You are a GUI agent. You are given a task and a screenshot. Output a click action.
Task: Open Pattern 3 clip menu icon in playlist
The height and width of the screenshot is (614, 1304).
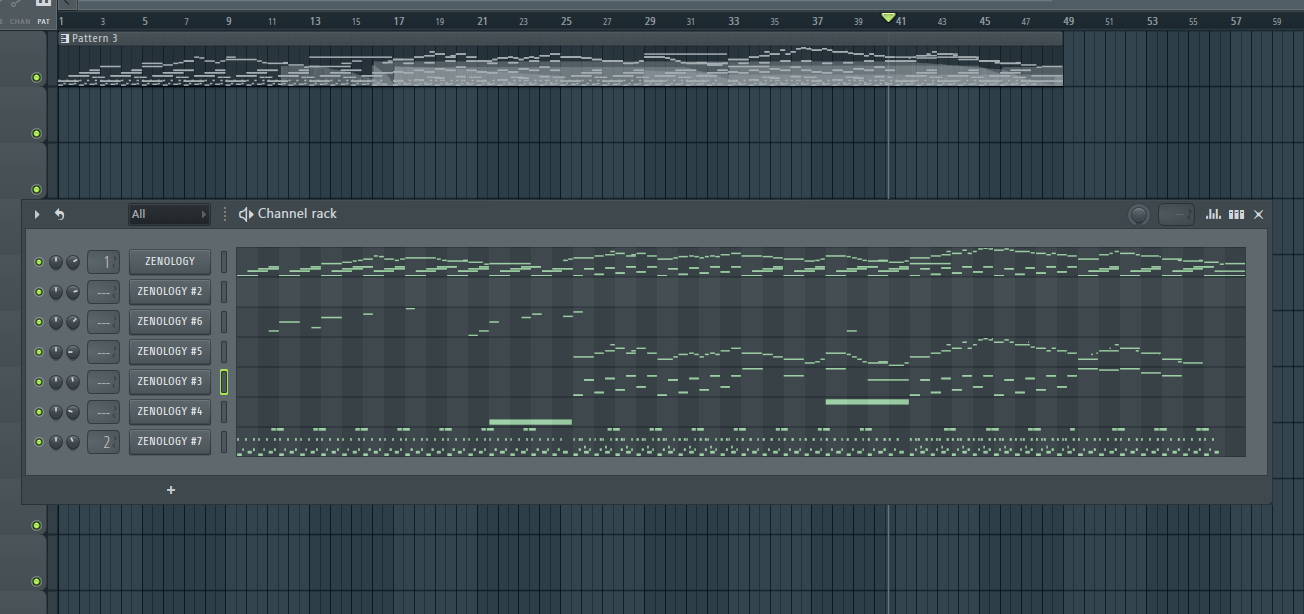(65, 38)
